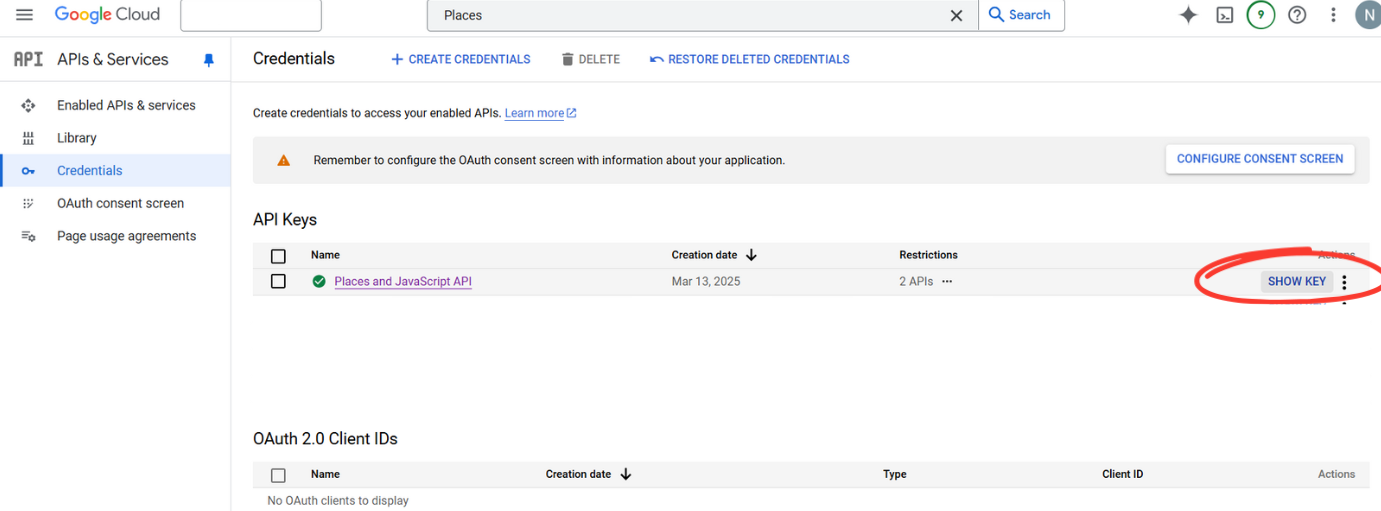Open notifications badge showing 9
1381x511 pixels.
click(x=1261, y=15)
